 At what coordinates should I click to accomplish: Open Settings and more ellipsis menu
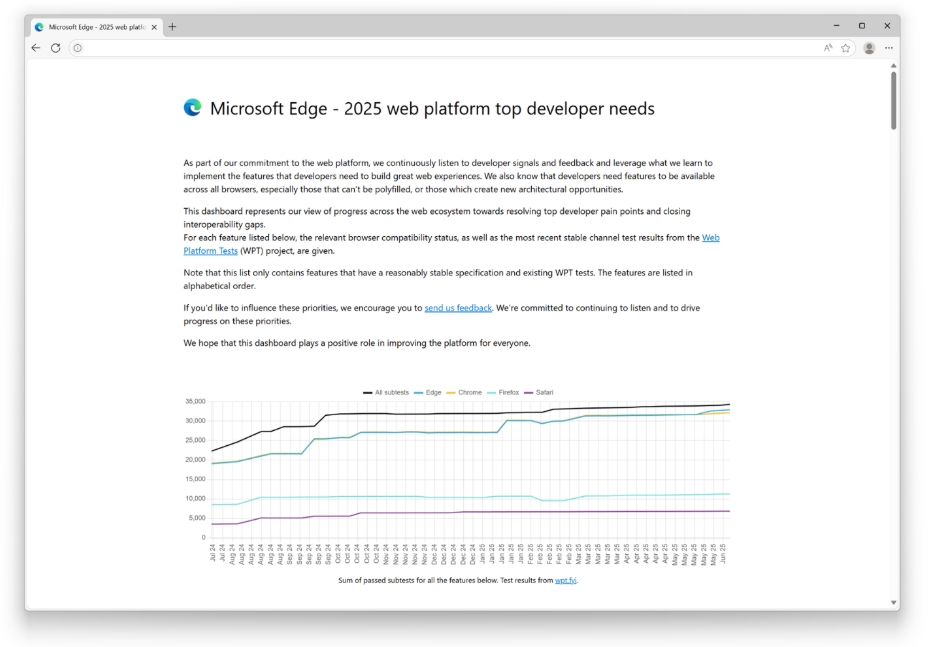point(889,48)
